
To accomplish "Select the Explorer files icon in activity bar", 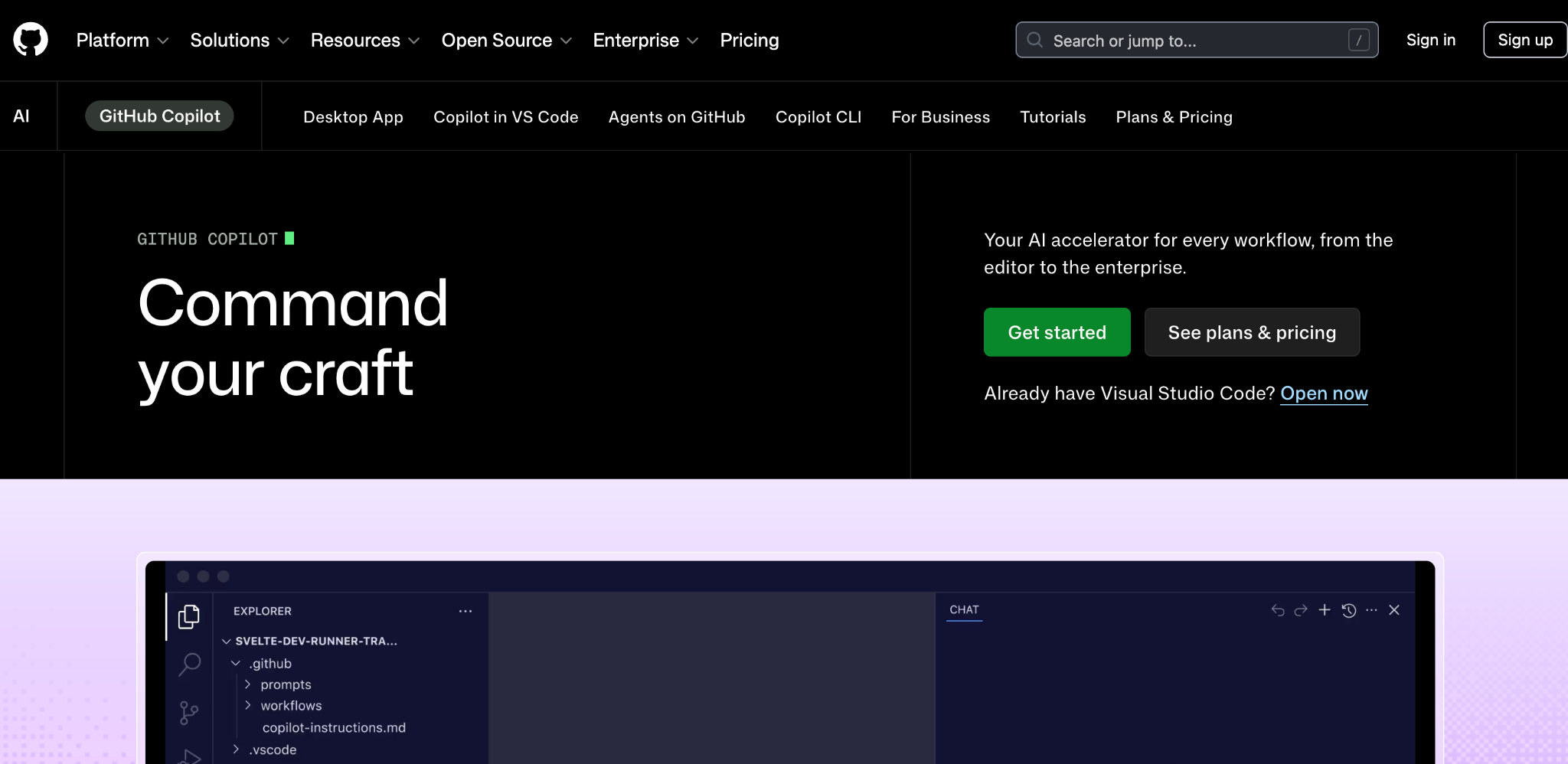I will pos(189,616).
